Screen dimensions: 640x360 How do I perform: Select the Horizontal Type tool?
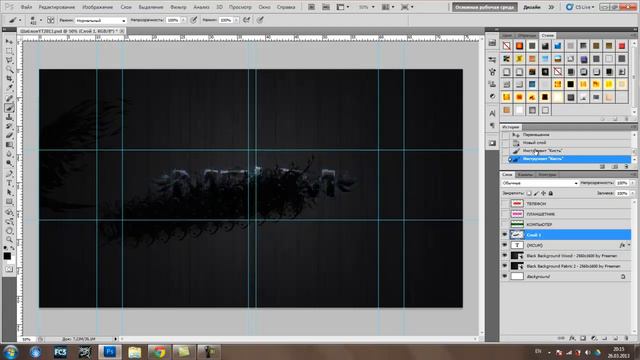[x=9, y=183]
